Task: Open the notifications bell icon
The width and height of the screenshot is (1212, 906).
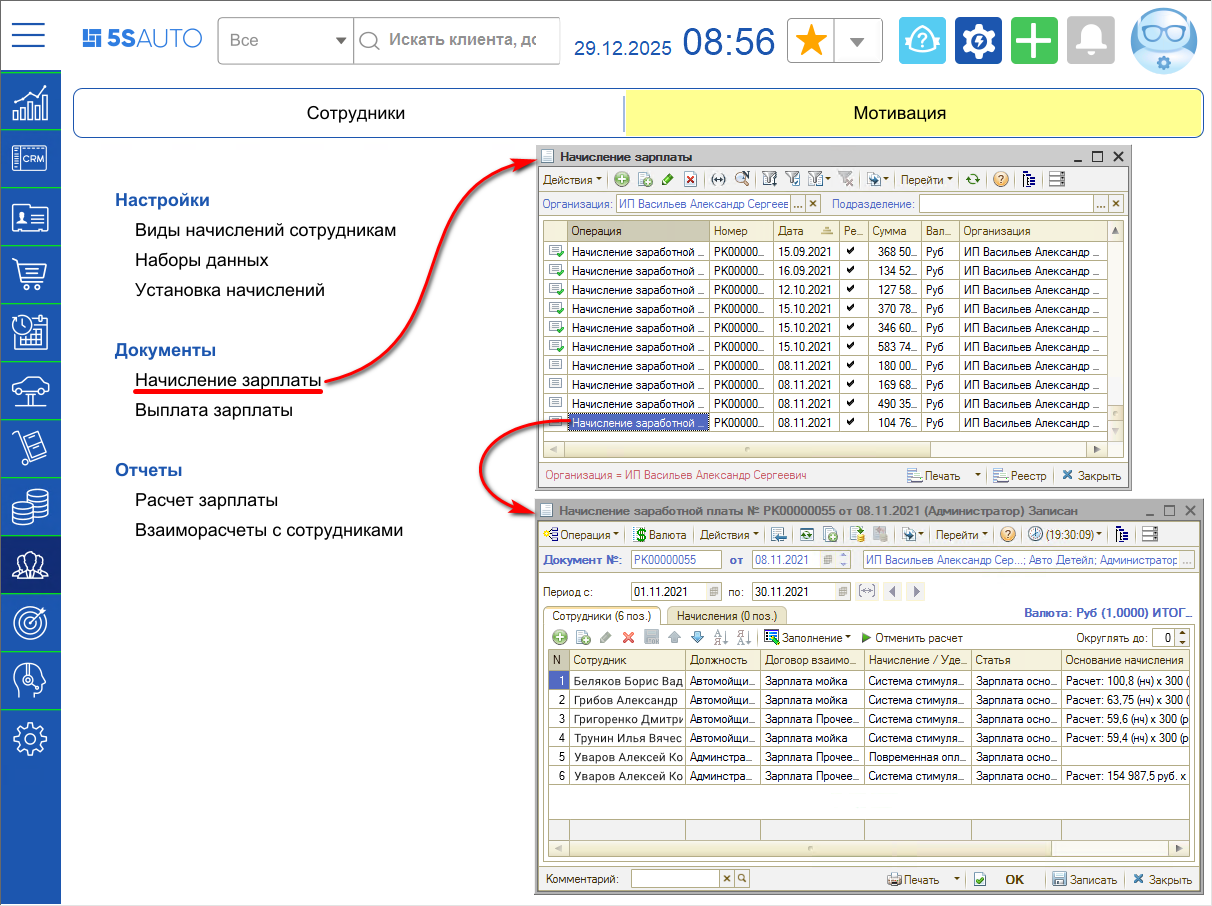Action: click(1090, 41)
